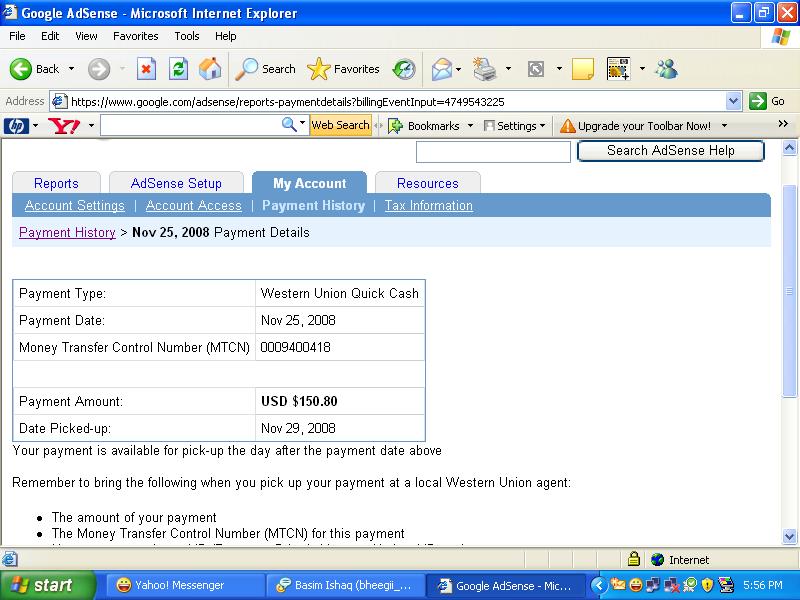Stop page loading with the red X icon
Screen dimensions: 800x600
click(x=146, y=69)
